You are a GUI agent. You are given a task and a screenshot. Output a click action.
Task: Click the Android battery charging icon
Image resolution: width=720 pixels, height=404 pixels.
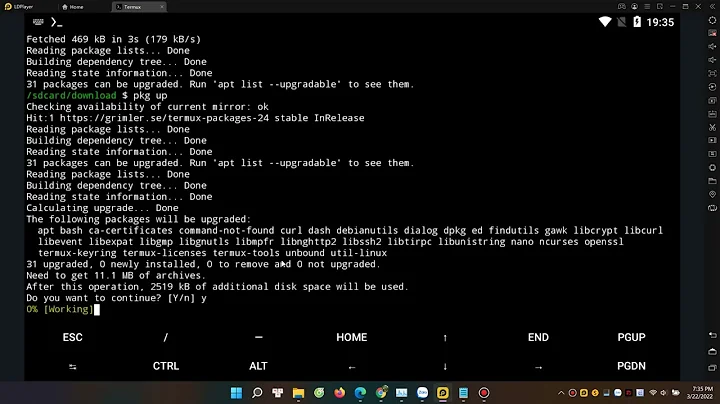click(x=637, y=22)
